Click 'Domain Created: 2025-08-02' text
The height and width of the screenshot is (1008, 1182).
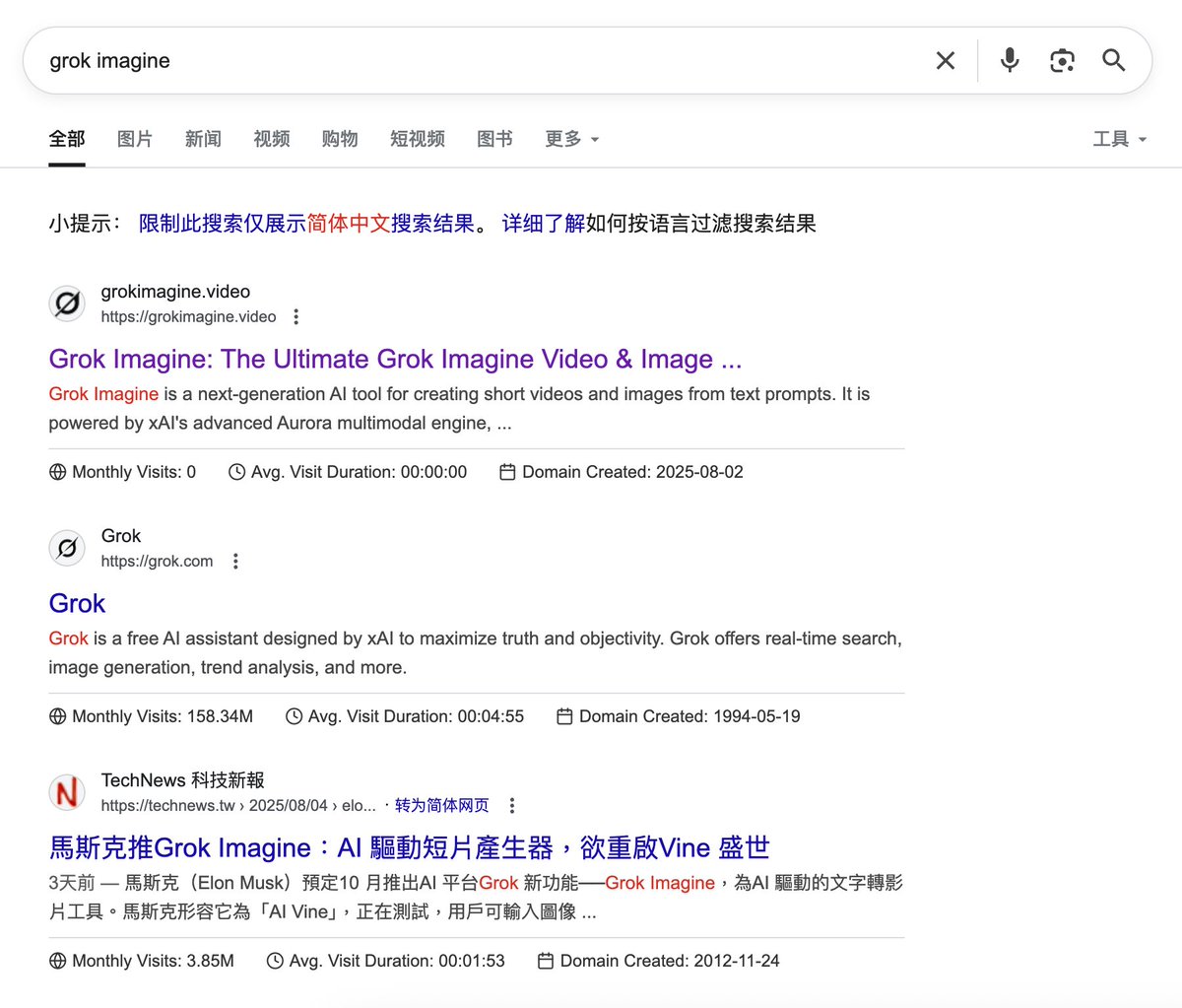tap(632, 472)
